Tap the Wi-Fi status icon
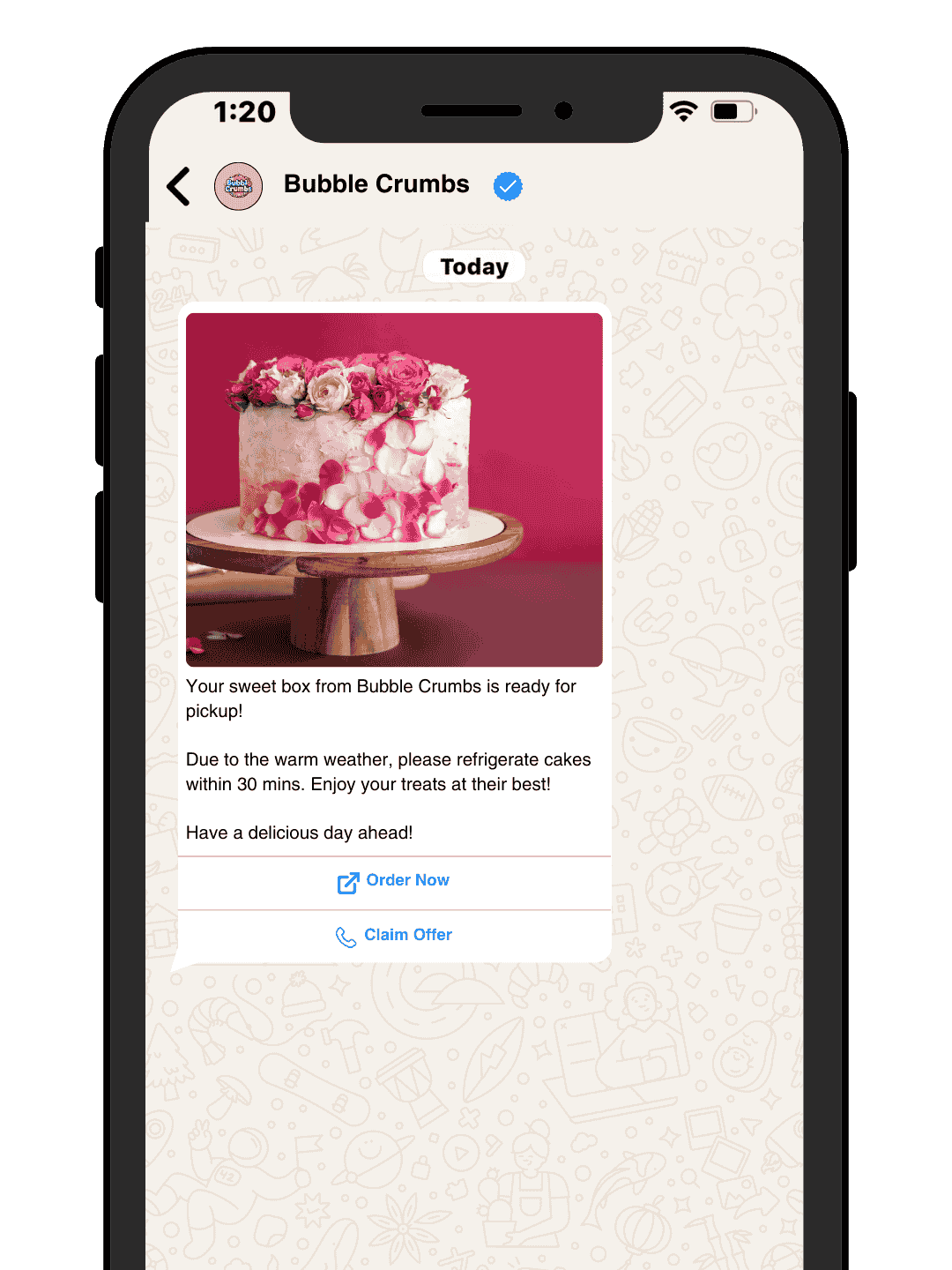 click(683, 111)
